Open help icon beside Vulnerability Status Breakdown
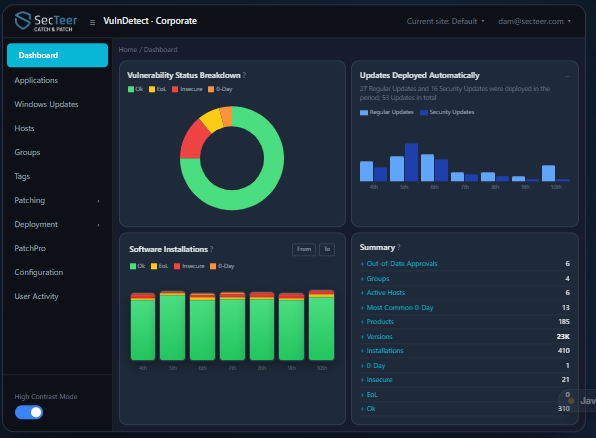Screen dimensions: 596x438 (x=244, y=75)
